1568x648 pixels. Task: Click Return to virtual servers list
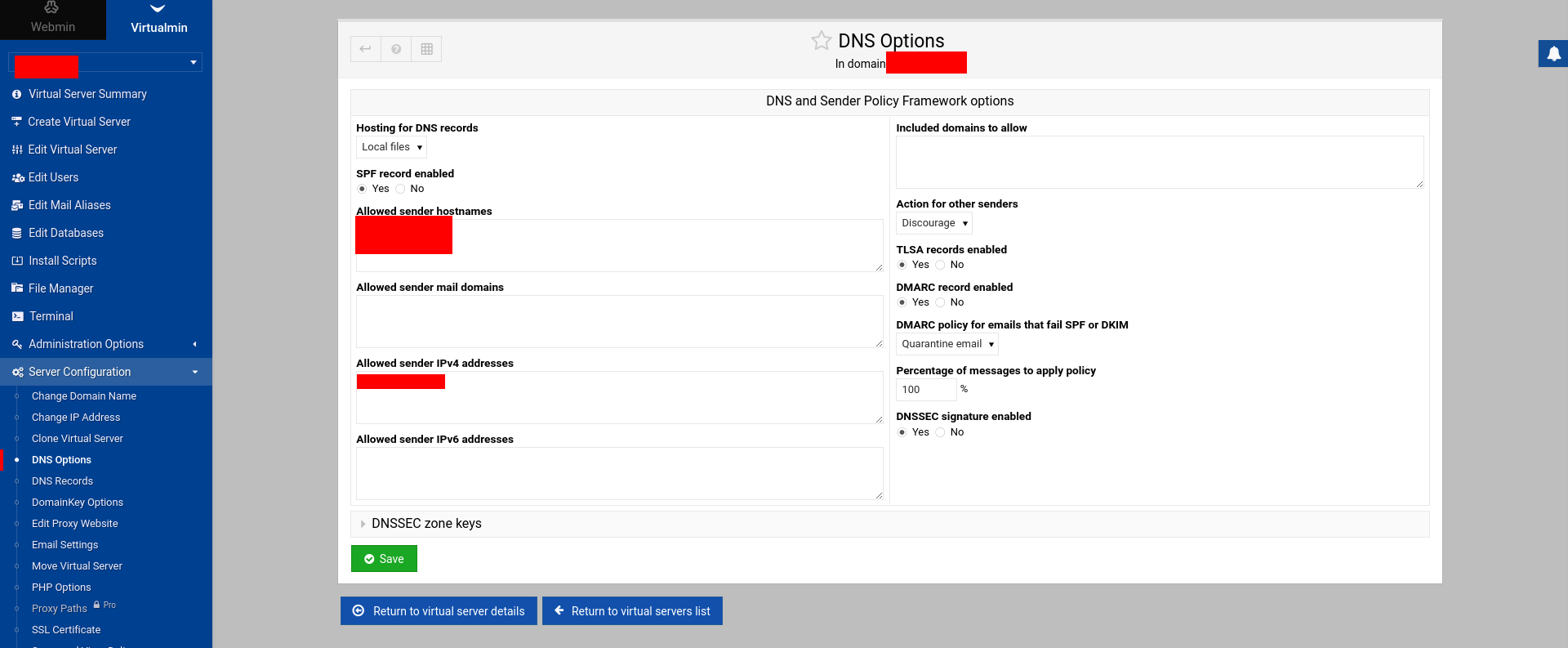[x=632, y=611]
